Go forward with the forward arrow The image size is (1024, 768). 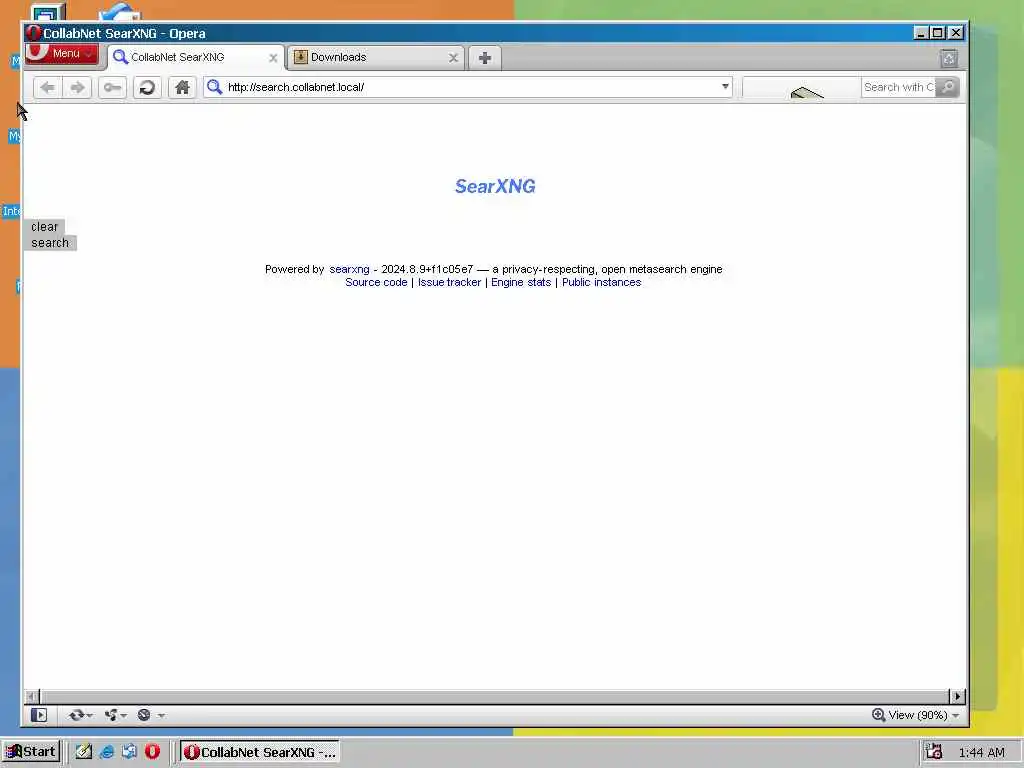point(77,88)
